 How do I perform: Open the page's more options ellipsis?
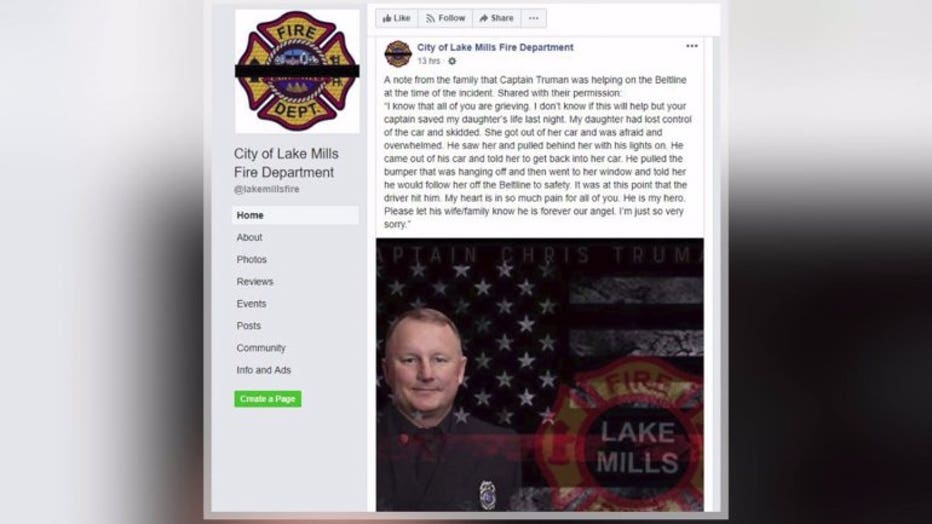click(534, 18)
